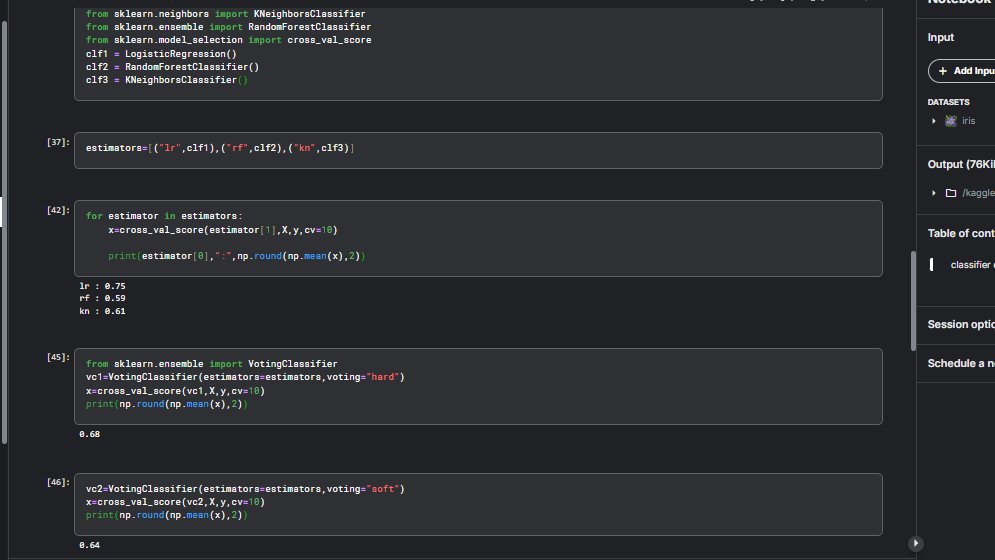Click the Input section heading
This screenshot has width=995, height=560.
click(940, 37)
